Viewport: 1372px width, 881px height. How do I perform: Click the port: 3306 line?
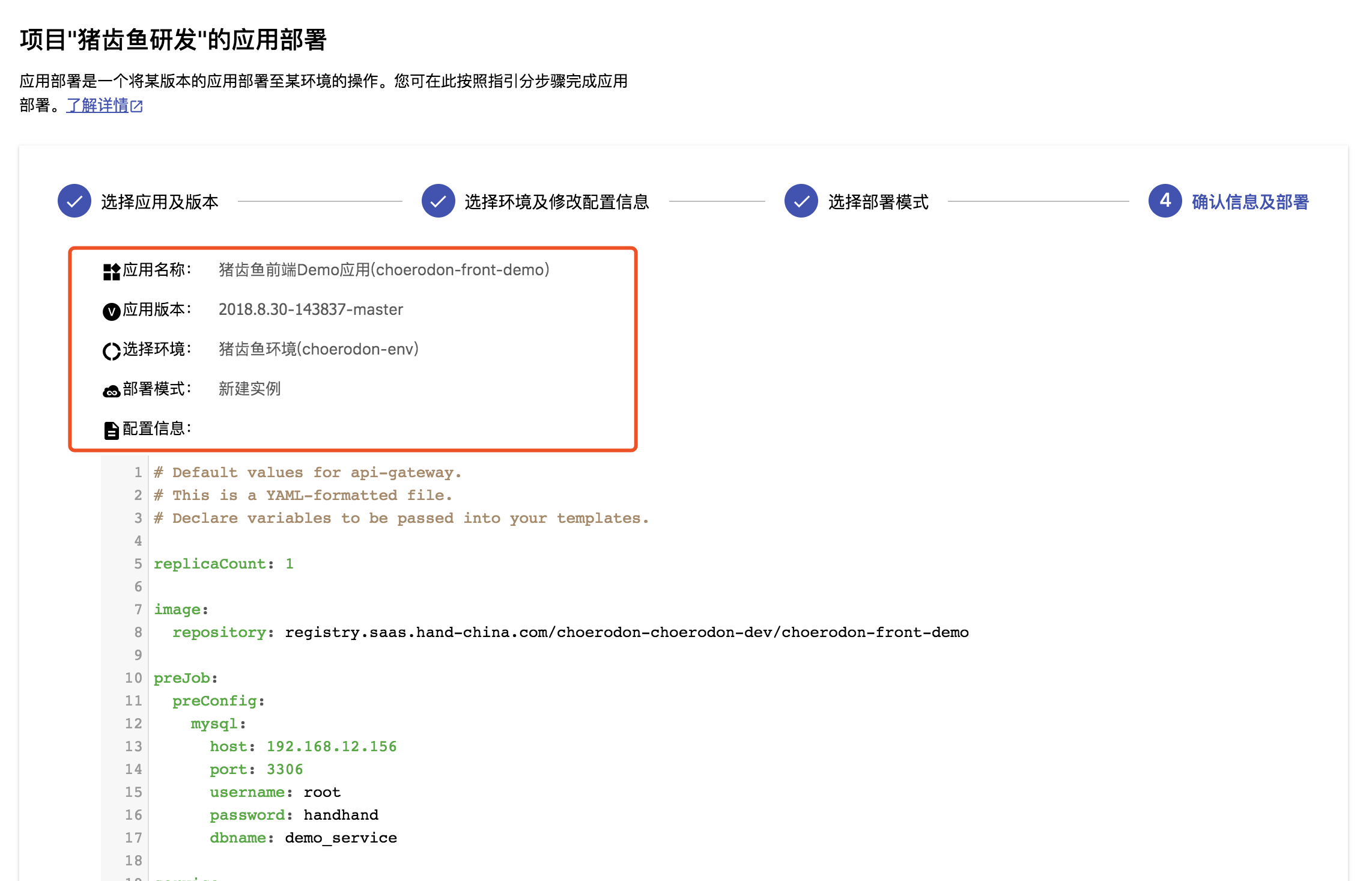tap(256, 769)
